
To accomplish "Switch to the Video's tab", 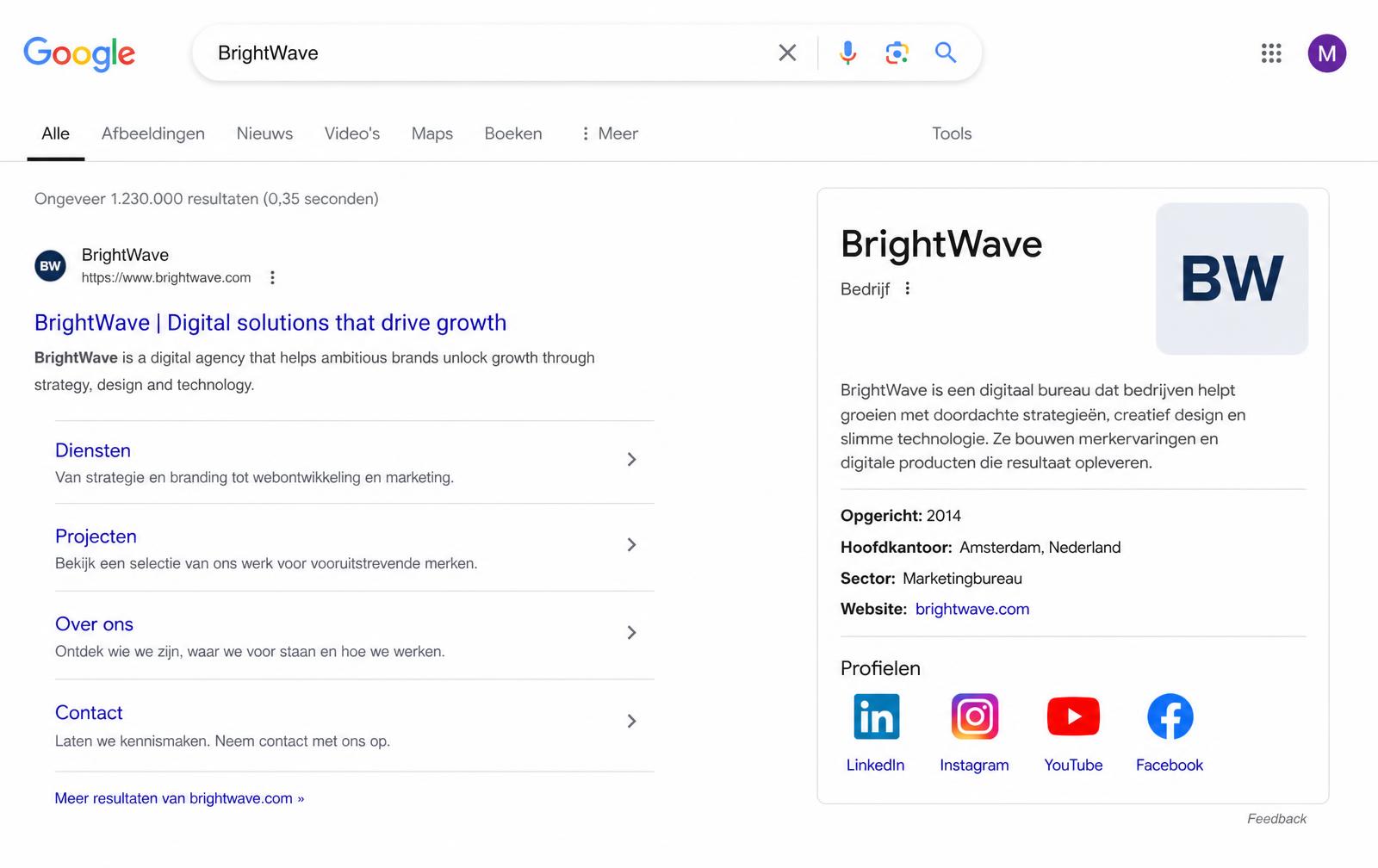I will click(x=352, y=133).
